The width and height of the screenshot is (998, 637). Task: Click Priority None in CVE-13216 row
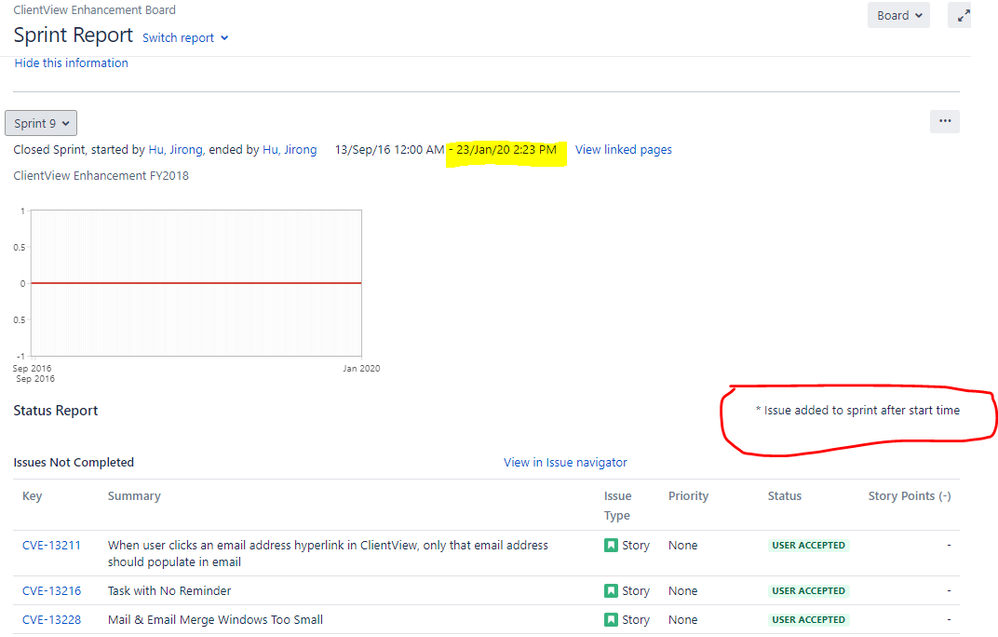[683, 591]
